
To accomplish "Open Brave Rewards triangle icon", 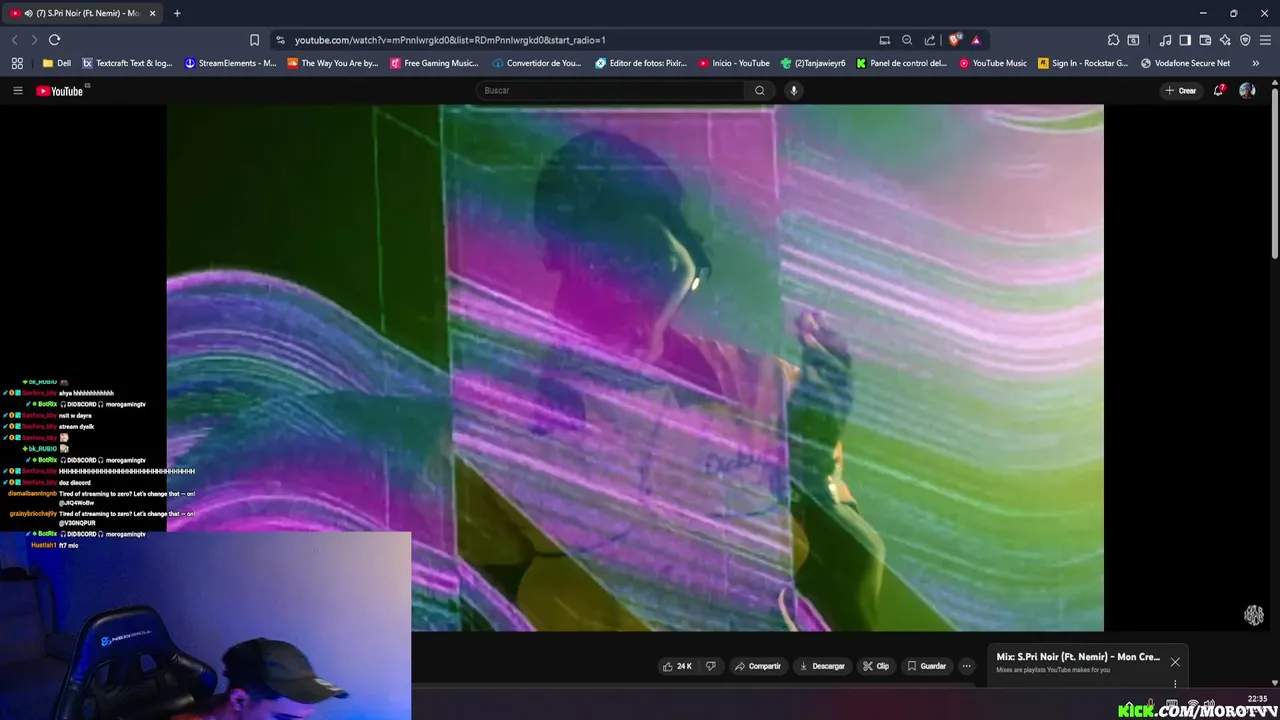I will coord(976,40).
